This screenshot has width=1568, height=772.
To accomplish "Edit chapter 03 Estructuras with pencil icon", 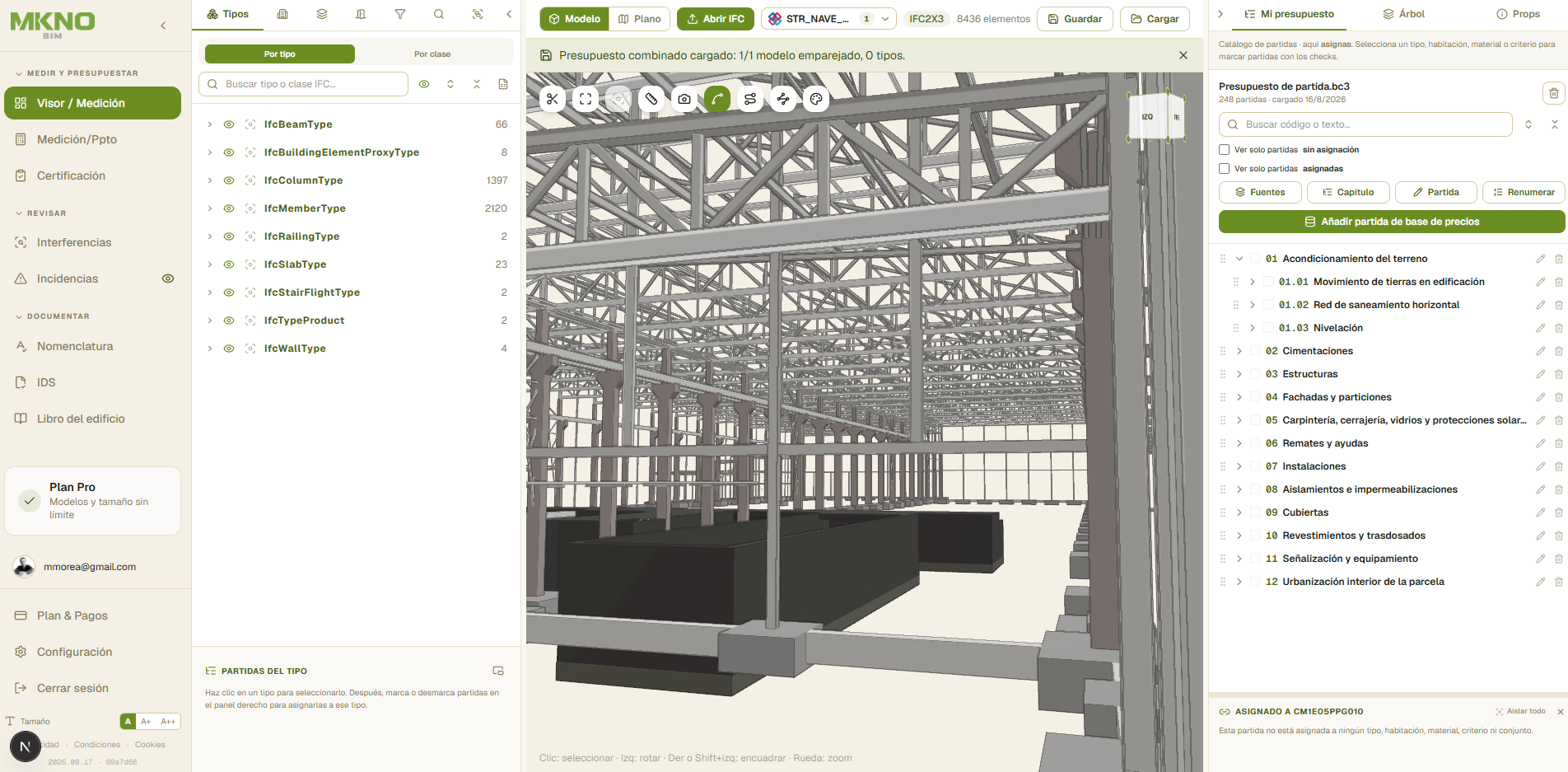I will (x=1540, y=374).
